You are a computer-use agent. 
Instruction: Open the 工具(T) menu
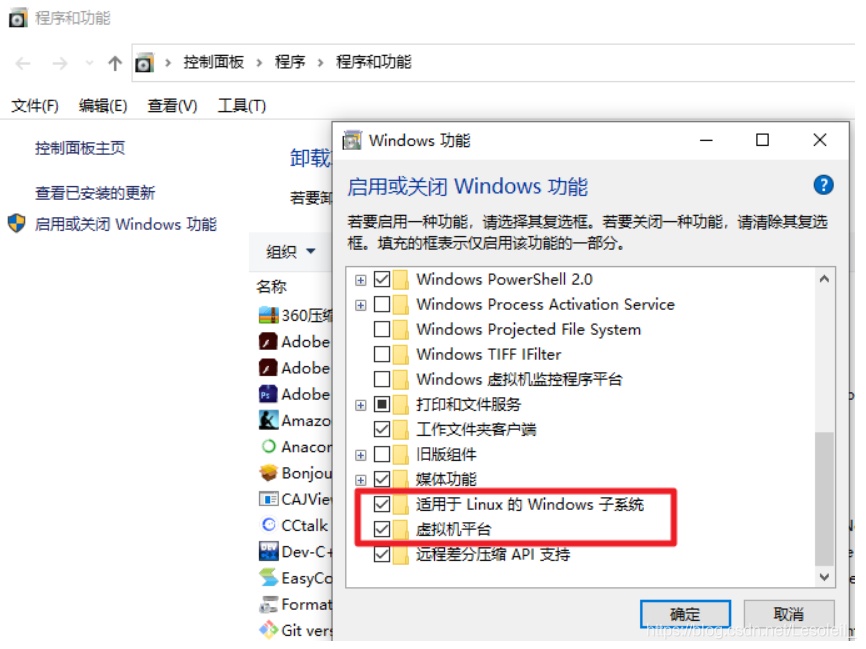(x=242, y=105)
